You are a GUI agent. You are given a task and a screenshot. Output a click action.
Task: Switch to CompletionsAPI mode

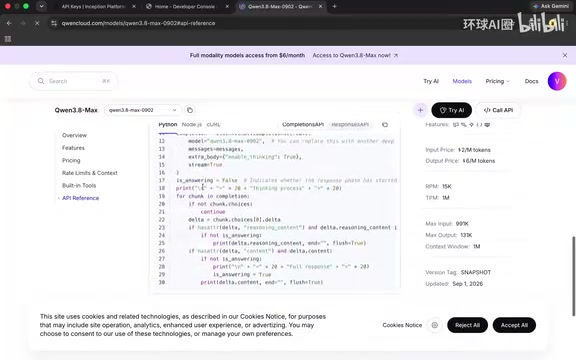pos(303,125)
